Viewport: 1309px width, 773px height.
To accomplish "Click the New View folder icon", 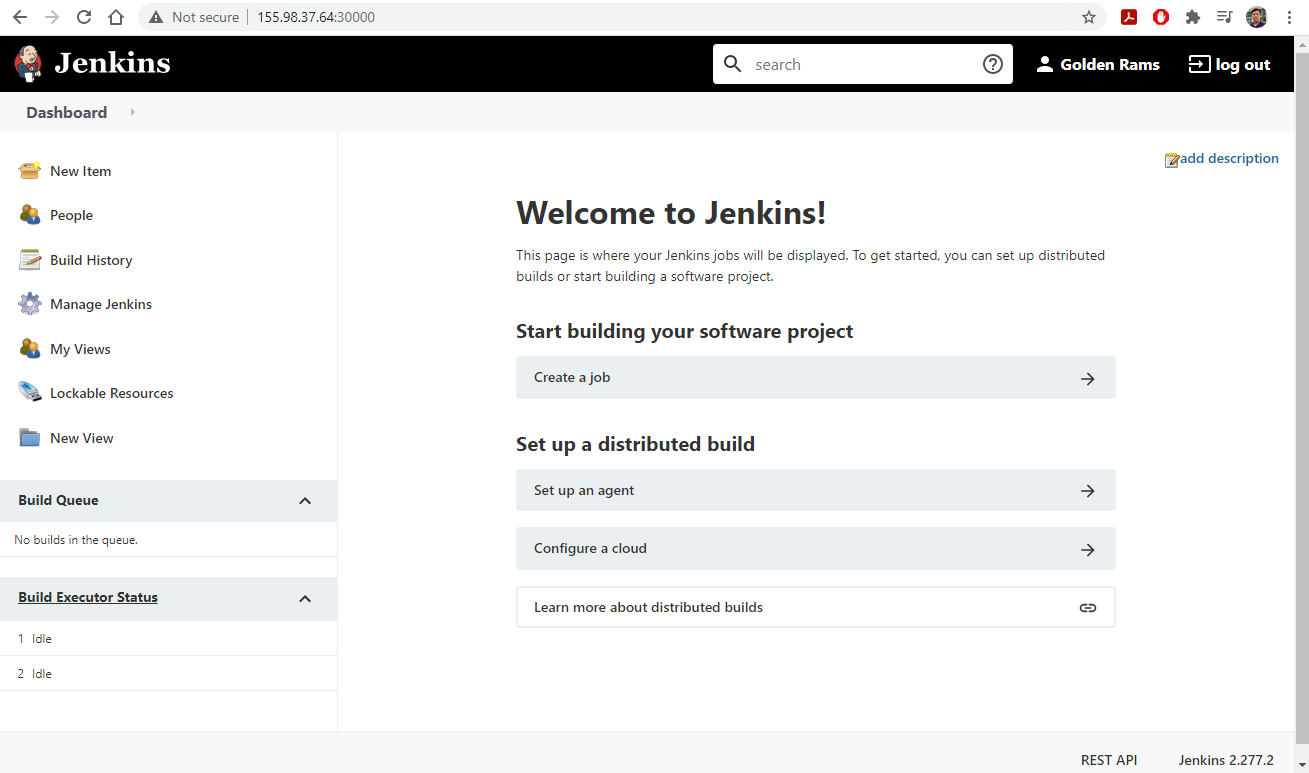I will tap(29, 438).
